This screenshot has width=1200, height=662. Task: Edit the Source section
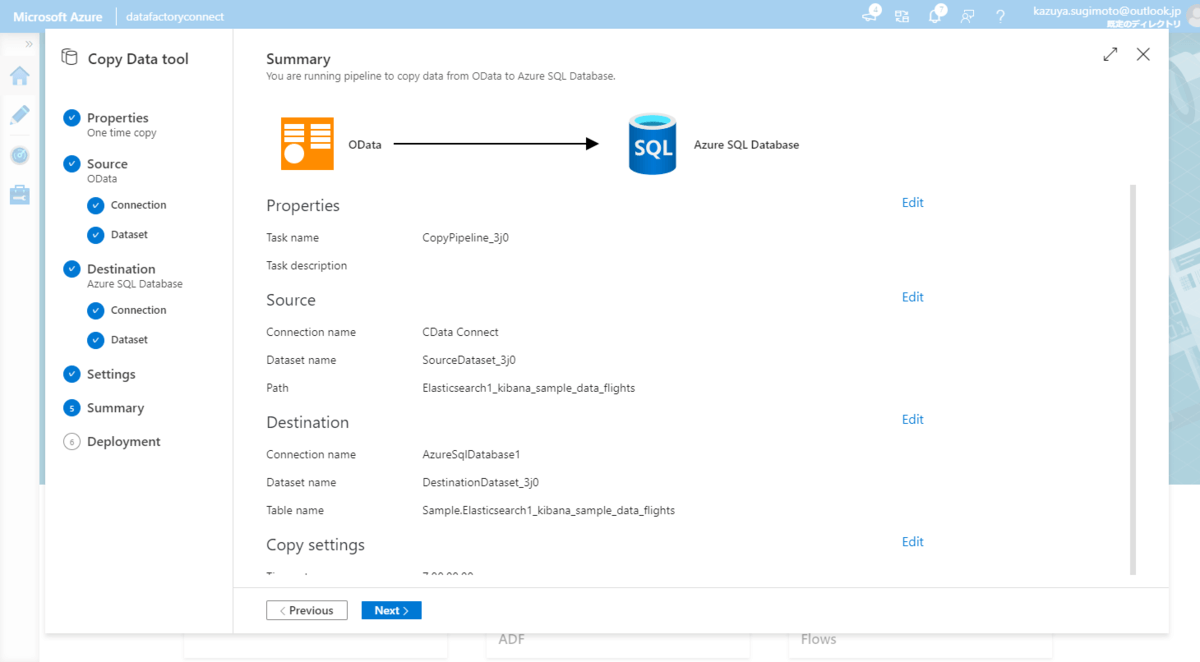pos(912,297)
